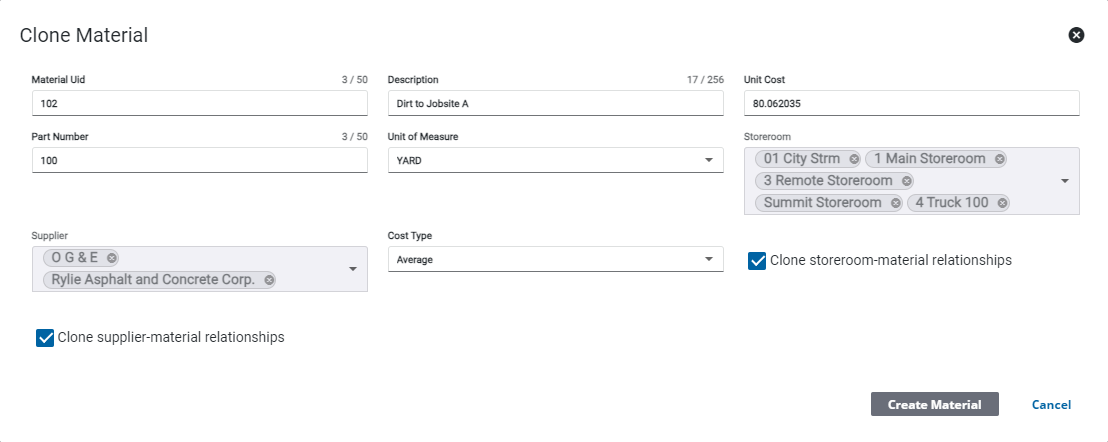Remove the 1 Main Storeroom chip
Screen dimensions: 1108x442
click(x=999, y=159)
